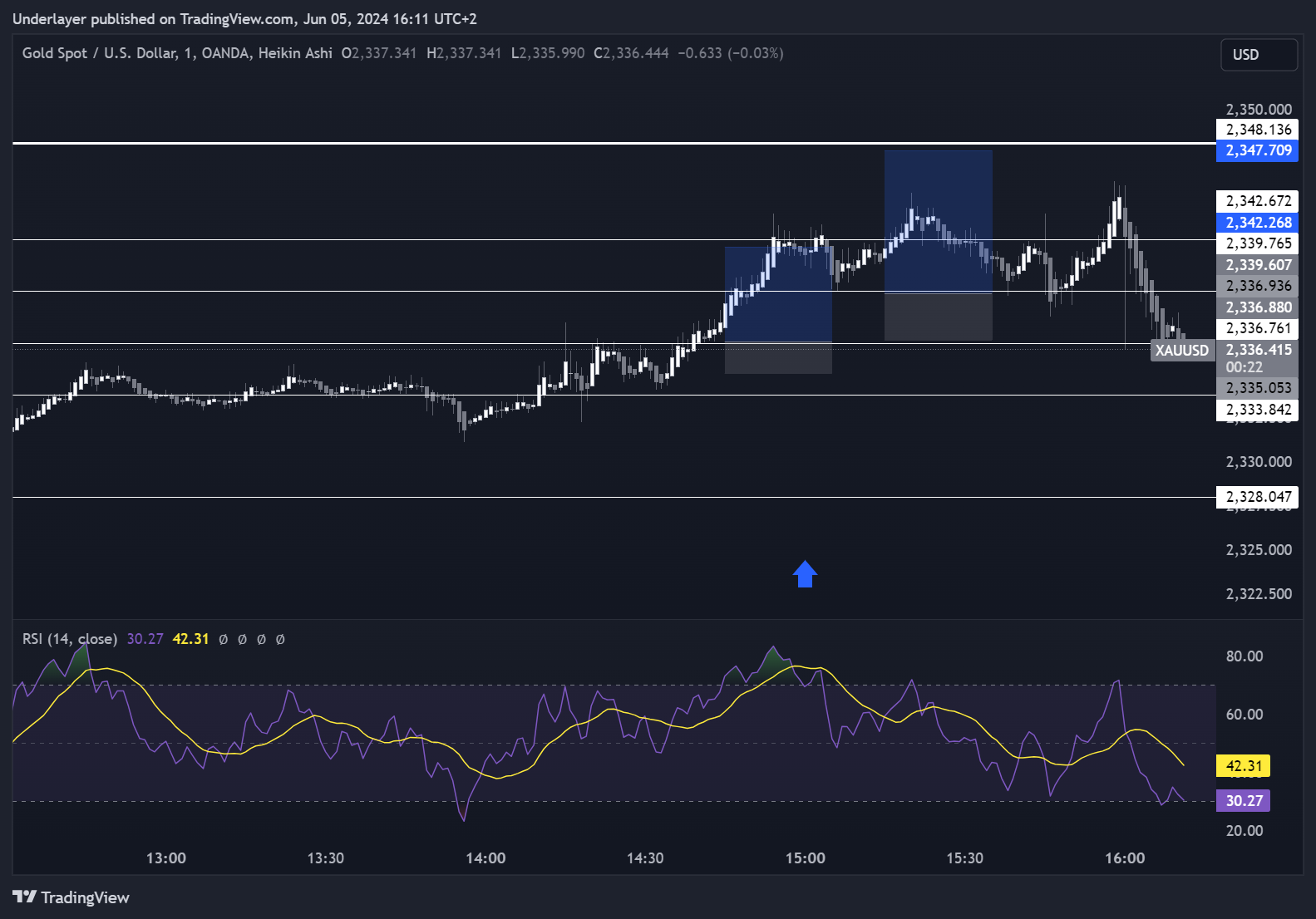Click the −0.633 (−0.03%) change value
This screenshot has width=1316, height=919.
coord(731,53)
